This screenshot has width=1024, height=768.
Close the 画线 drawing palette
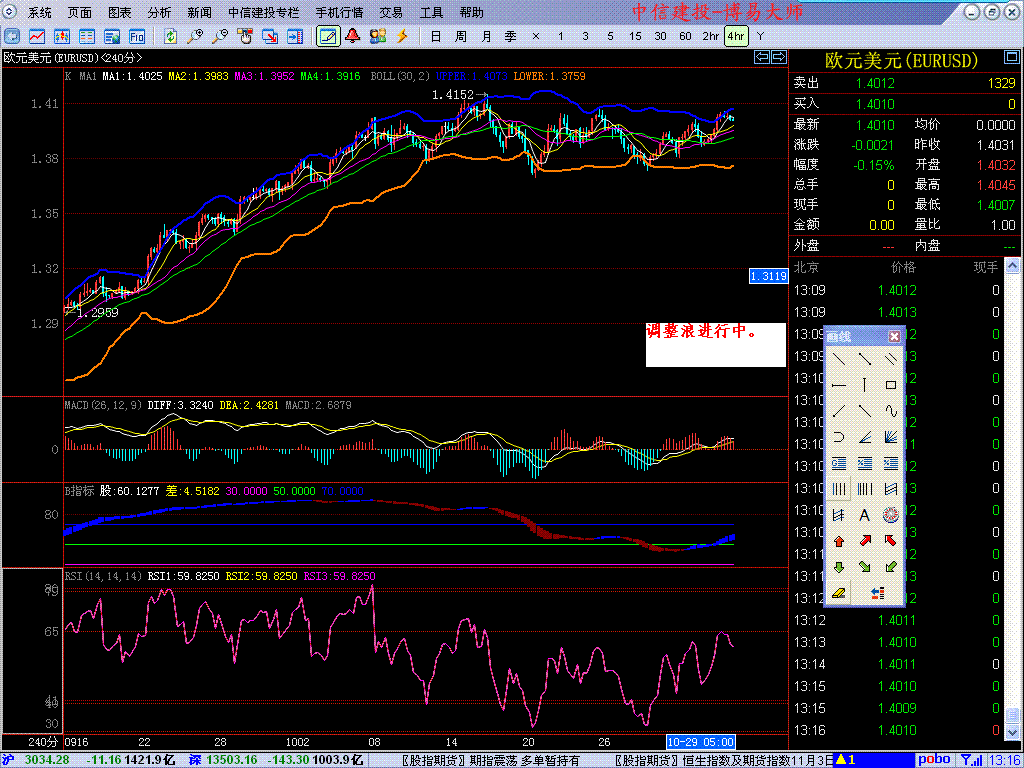(894, 336)
